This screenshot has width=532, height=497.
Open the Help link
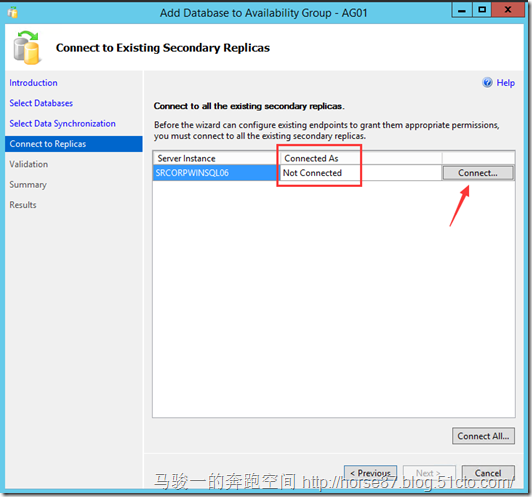505,83
